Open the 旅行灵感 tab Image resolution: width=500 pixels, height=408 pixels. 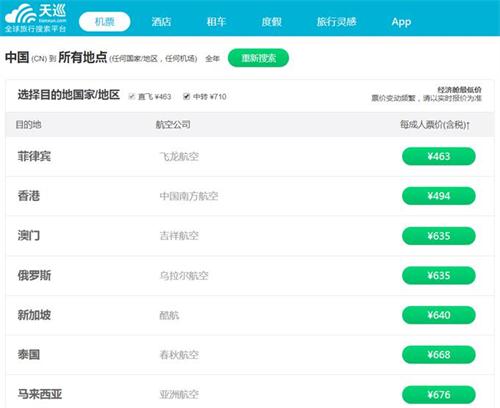point(336,22)
